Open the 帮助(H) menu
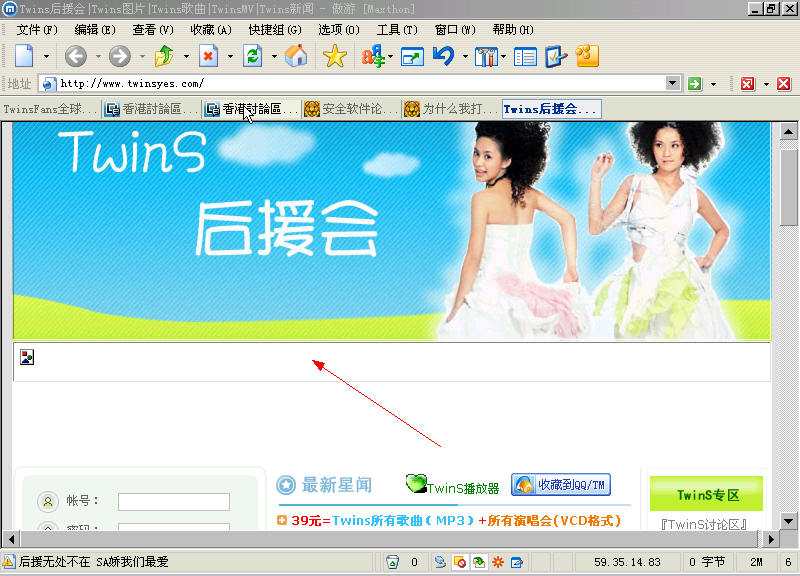Viewport: 800px width, 576px height. pyautogui.click(x=513, y=30)
